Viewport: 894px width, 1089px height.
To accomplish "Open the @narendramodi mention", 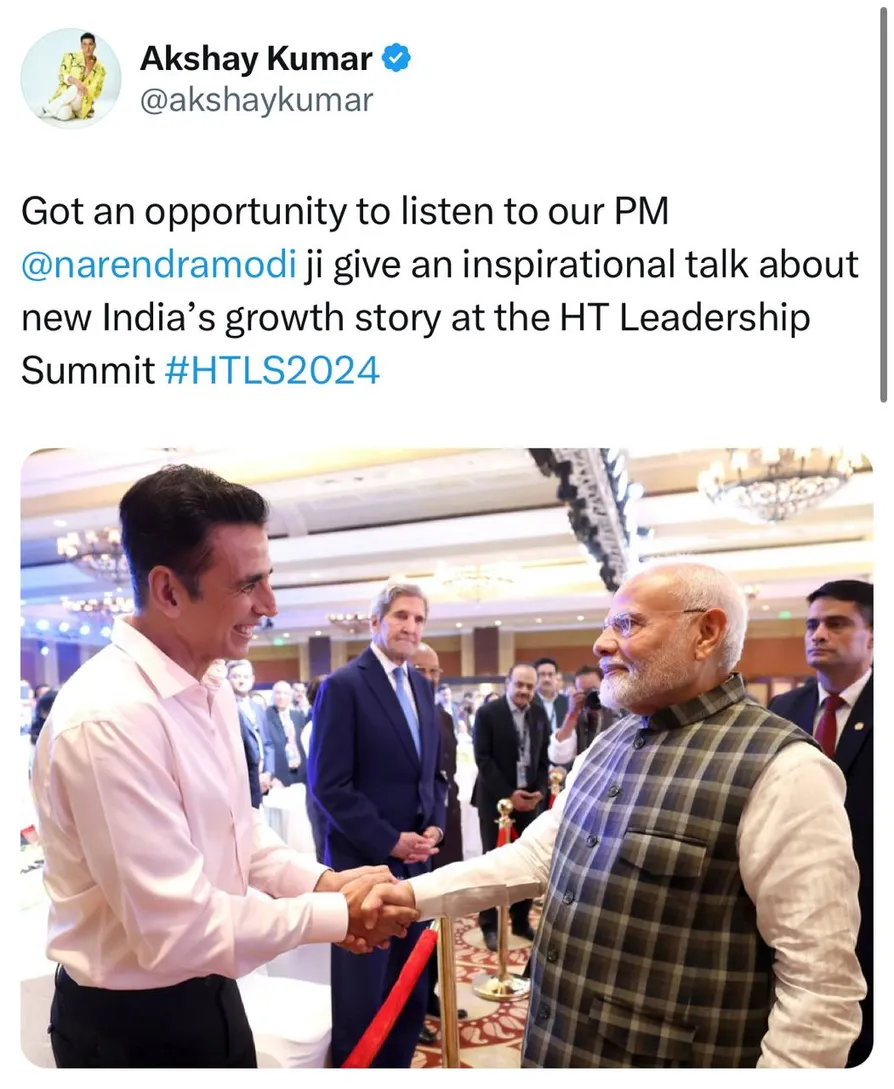I will pos(160,265).
